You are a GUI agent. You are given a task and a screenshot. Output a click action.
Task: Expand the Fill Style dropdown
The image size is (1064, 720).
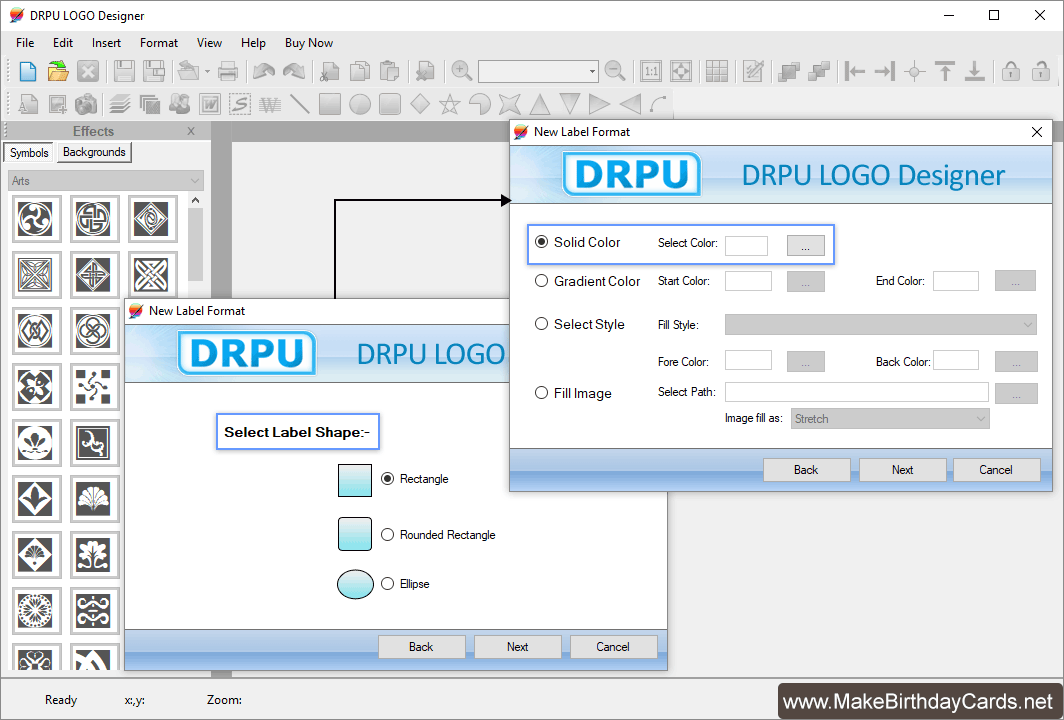coord(881,324)
